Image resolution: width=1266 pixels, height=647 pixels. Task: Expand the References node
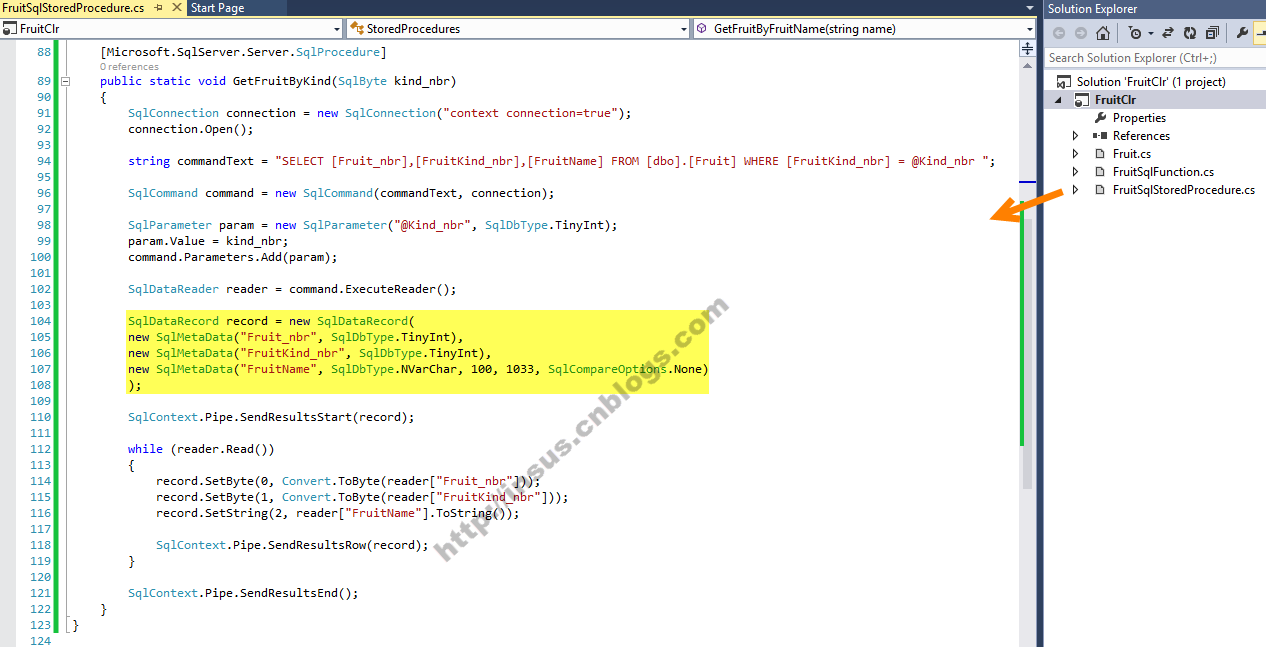(1075, 136)
